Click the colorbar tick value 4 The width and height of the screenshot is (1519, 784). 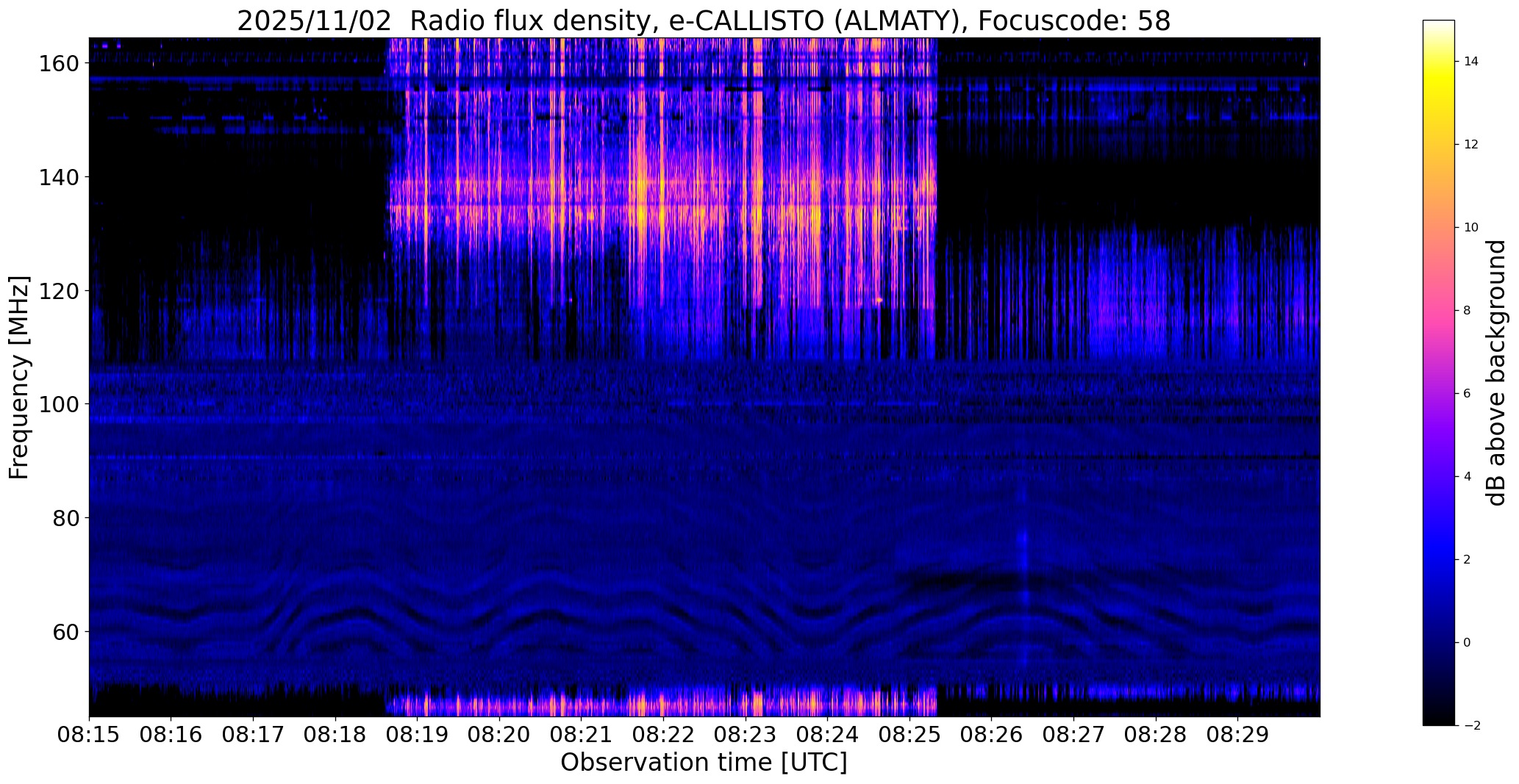click(1468, 477)
